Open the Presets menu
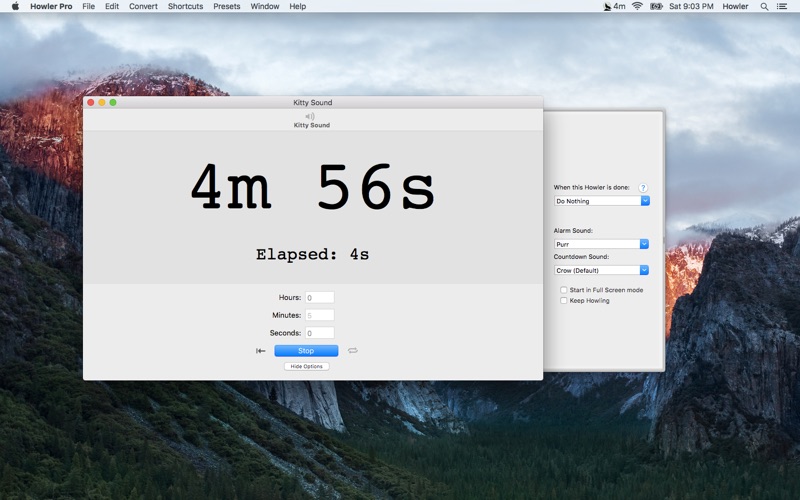 coord(227,6)
